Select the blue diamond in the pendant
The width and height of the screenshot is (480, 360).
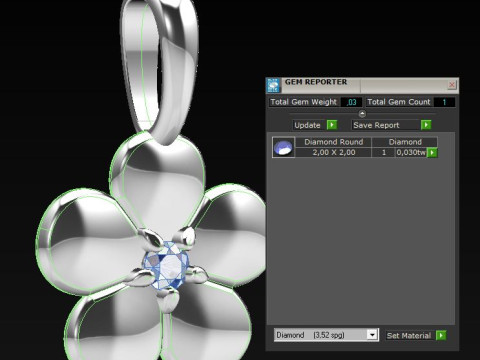(x=166, y=266)
